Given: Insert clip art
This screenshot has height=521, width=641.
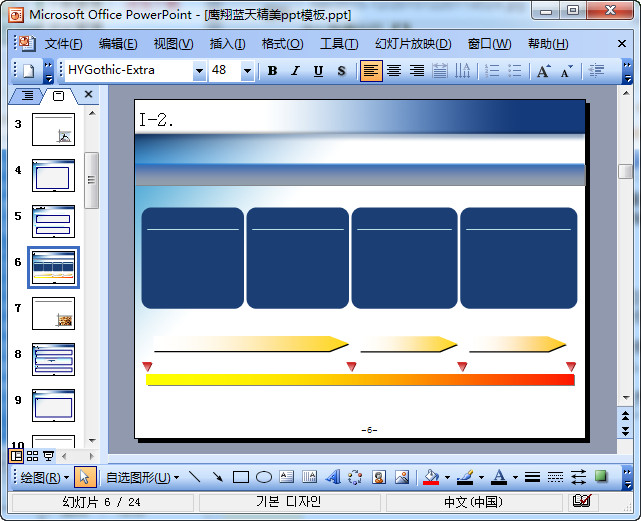Looking at the screenshot, I should pos(379,477).
